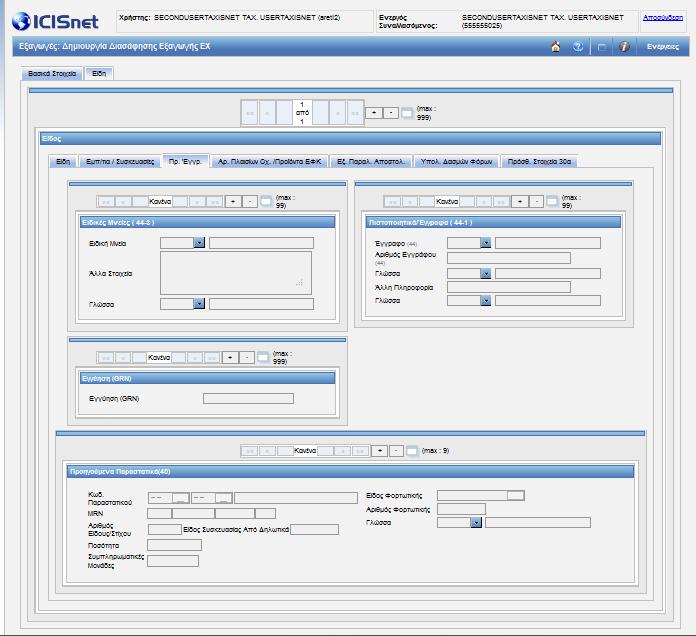696x636 pixels.
Task: Switch to the Βασικά Στοιχεία tab
Action: click(x=52, y=74)
